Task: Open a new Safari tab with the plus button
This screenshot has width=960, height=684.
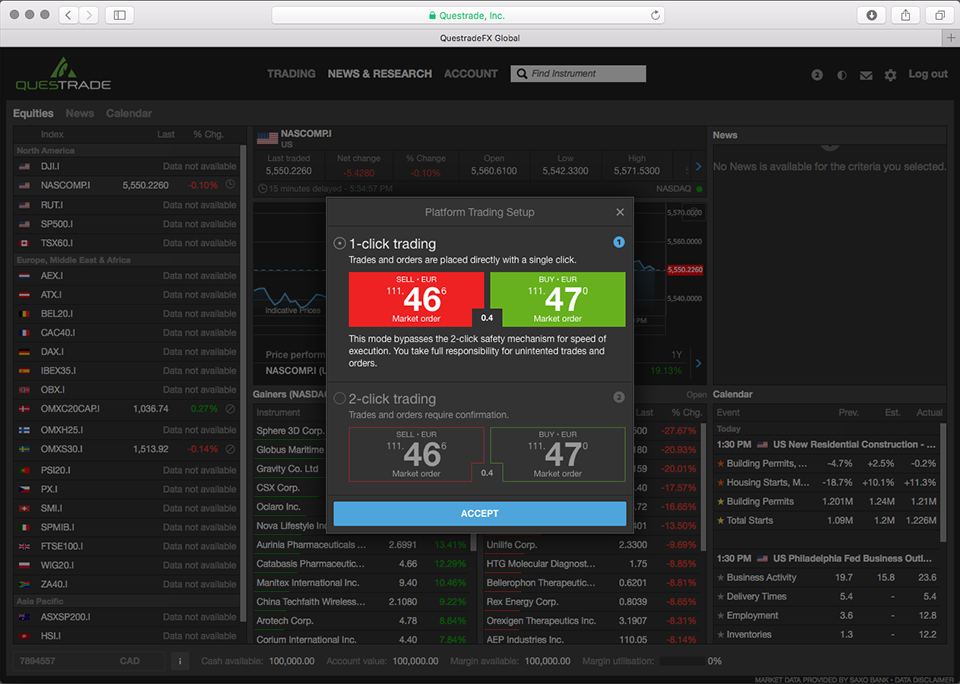Action: coord(951,38)
